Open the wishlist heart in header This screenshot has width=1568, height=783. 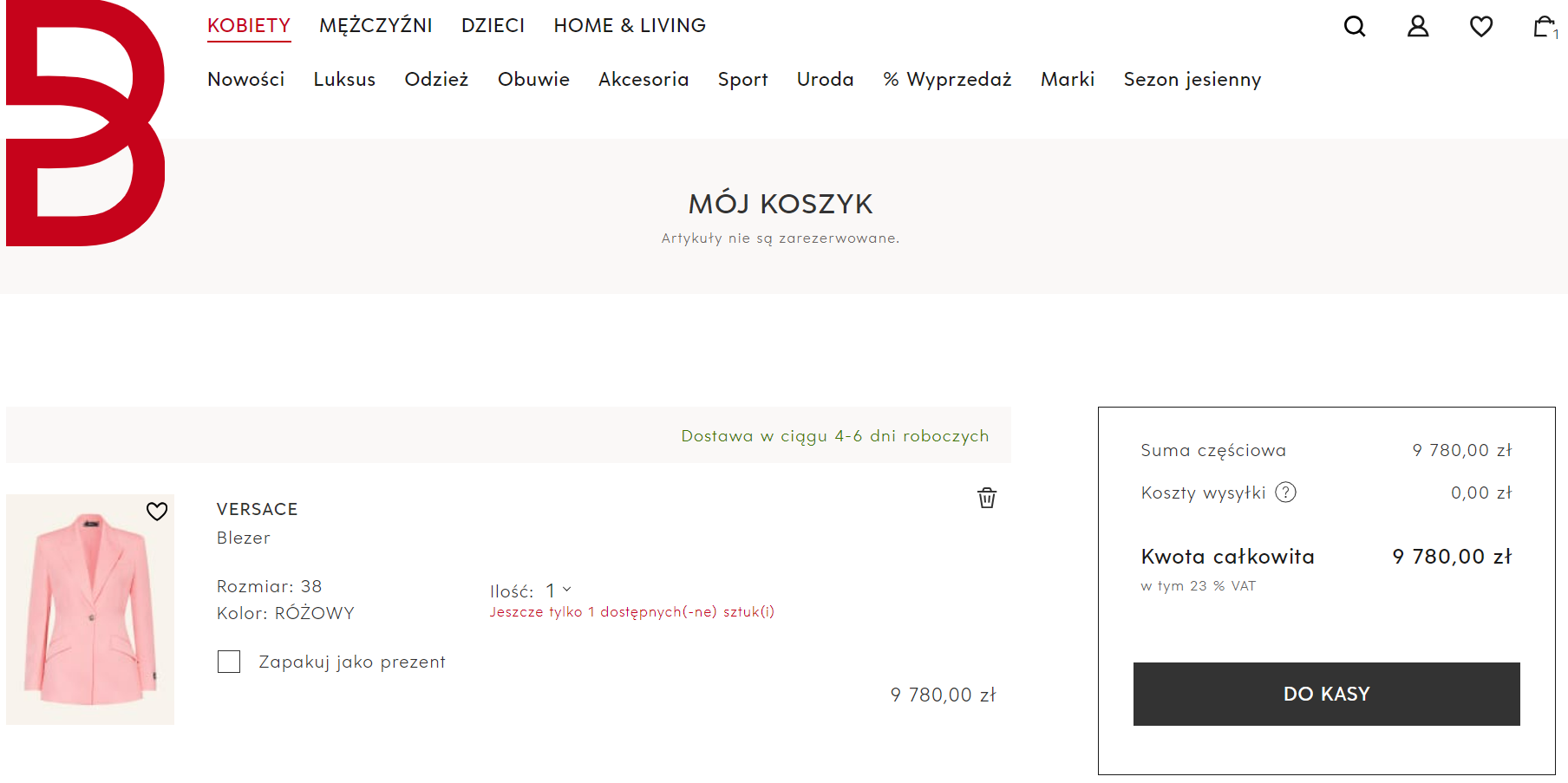[1481, 27]
